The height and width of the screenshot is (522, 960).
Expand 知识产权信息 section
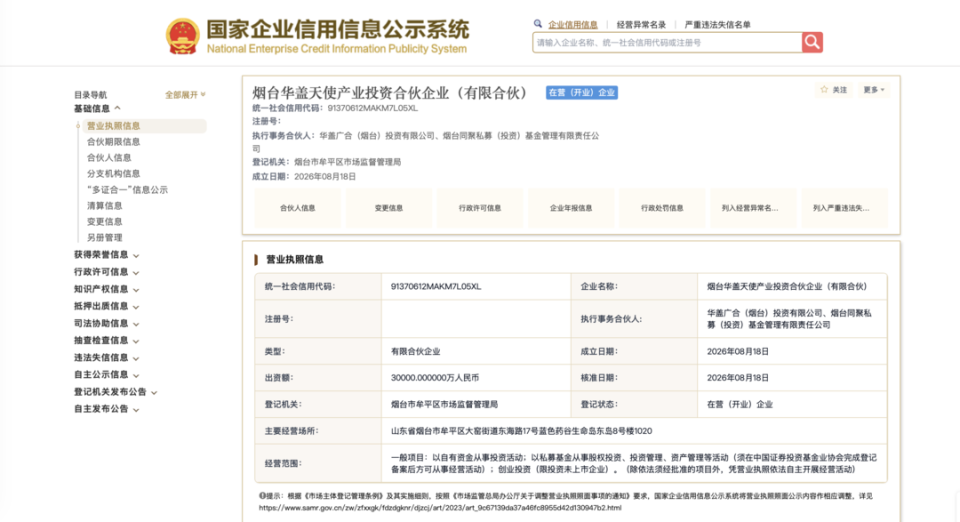(107, 289)
